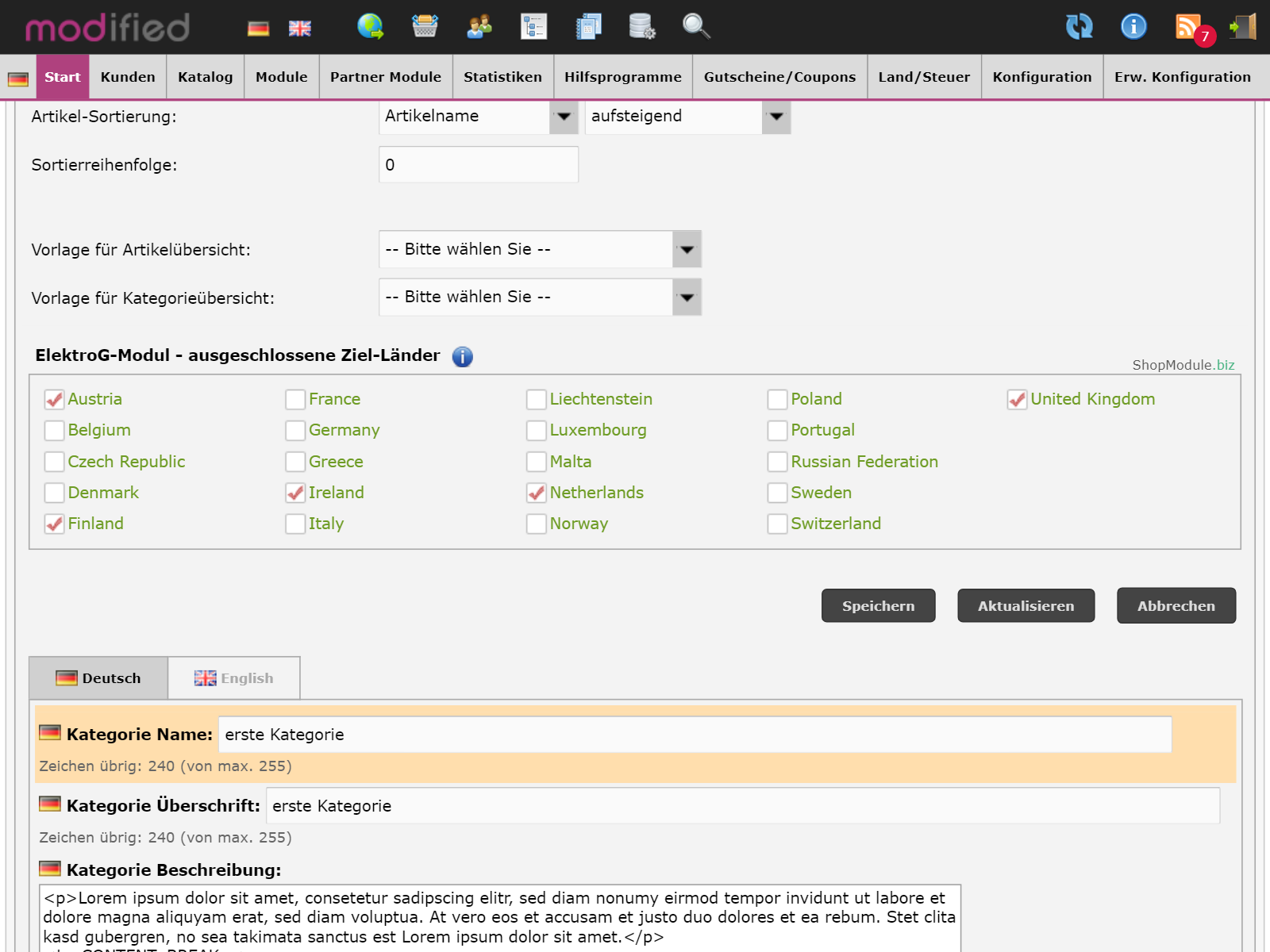The width and height of the screenshot is (1270, 952).
Task: Switch to the English language tab
Action: click(x=234, y=678)
